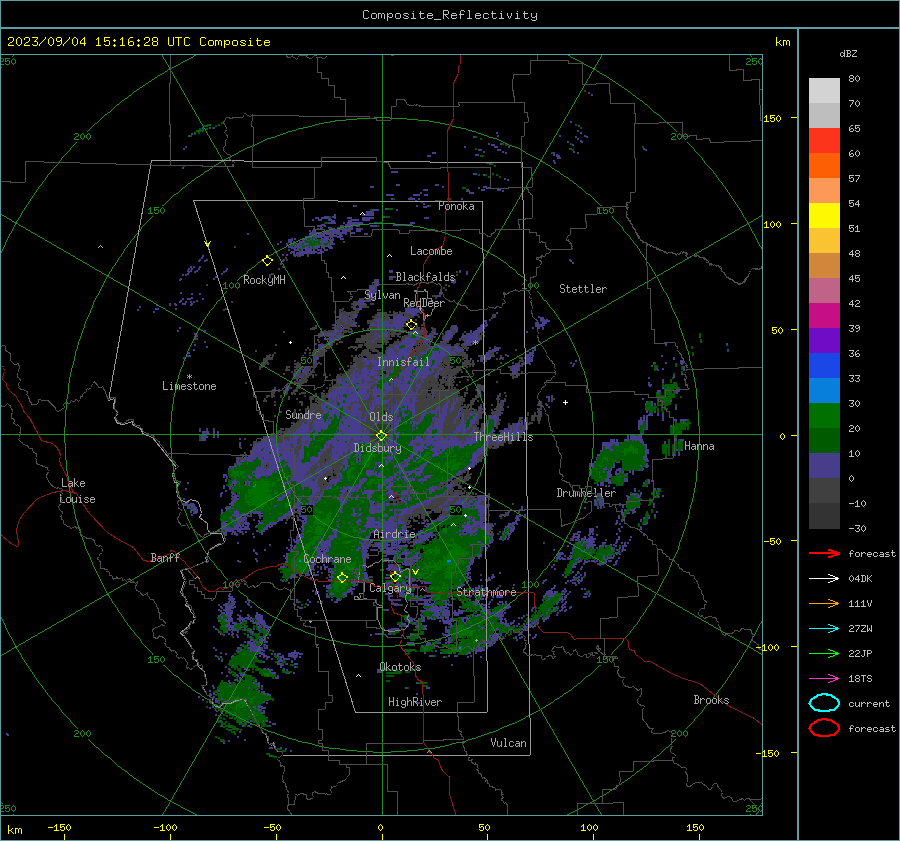The width and height of the screenshot is (900, 841).
Task: Click the white plus marker near Drumheller
Action: [565, 402]
